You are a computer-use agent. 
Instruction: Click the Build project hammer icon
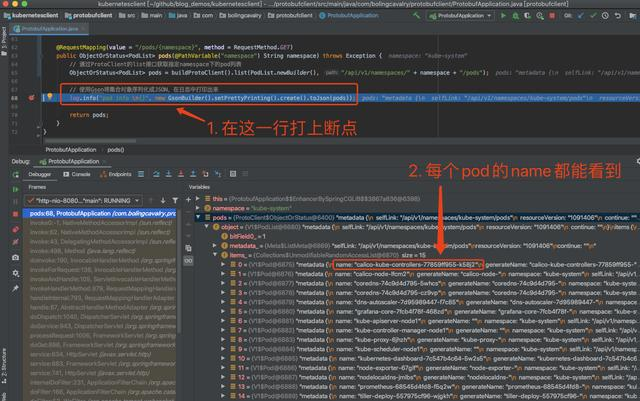416,16
